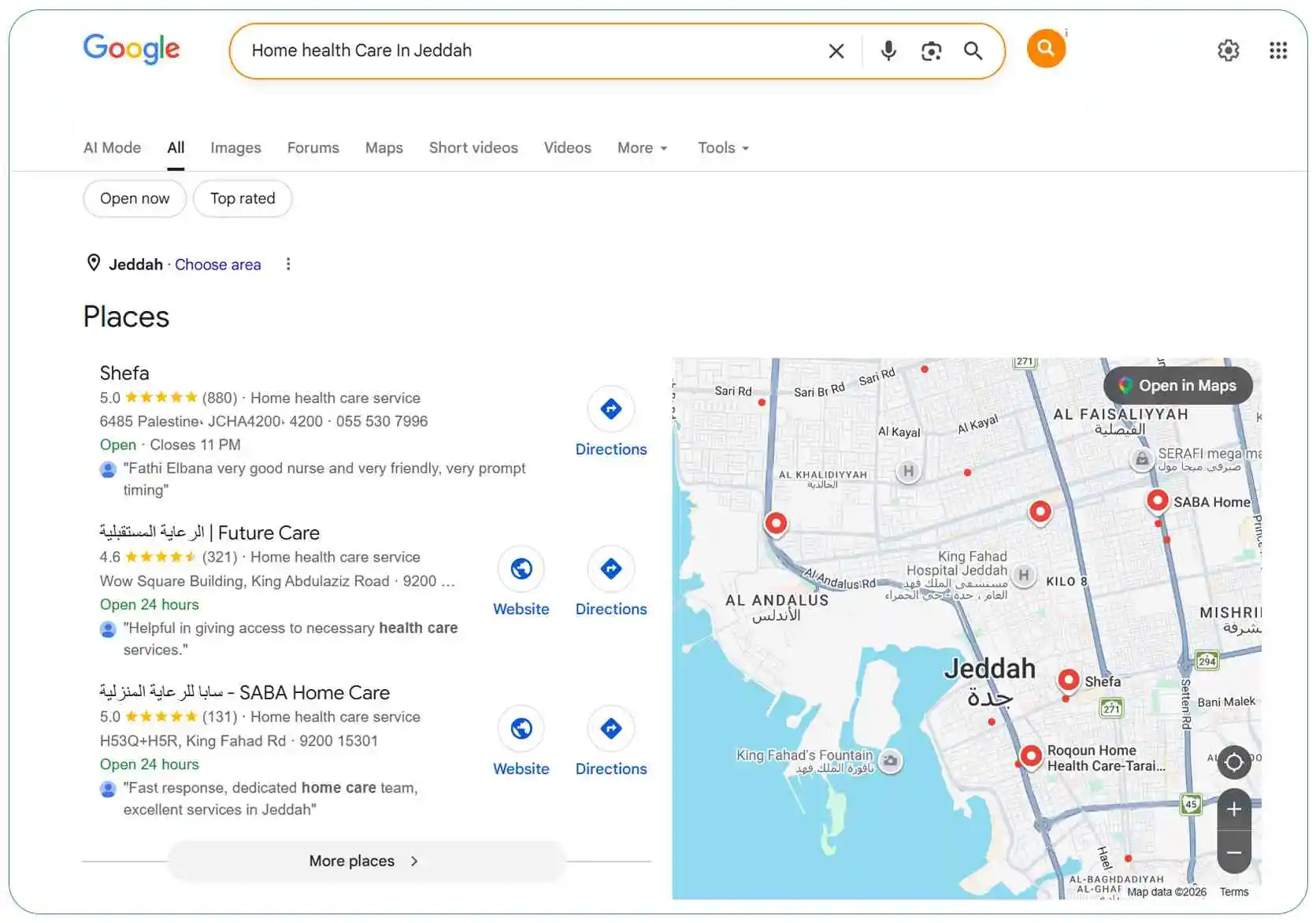Click the Choose area link

[217, 265]
